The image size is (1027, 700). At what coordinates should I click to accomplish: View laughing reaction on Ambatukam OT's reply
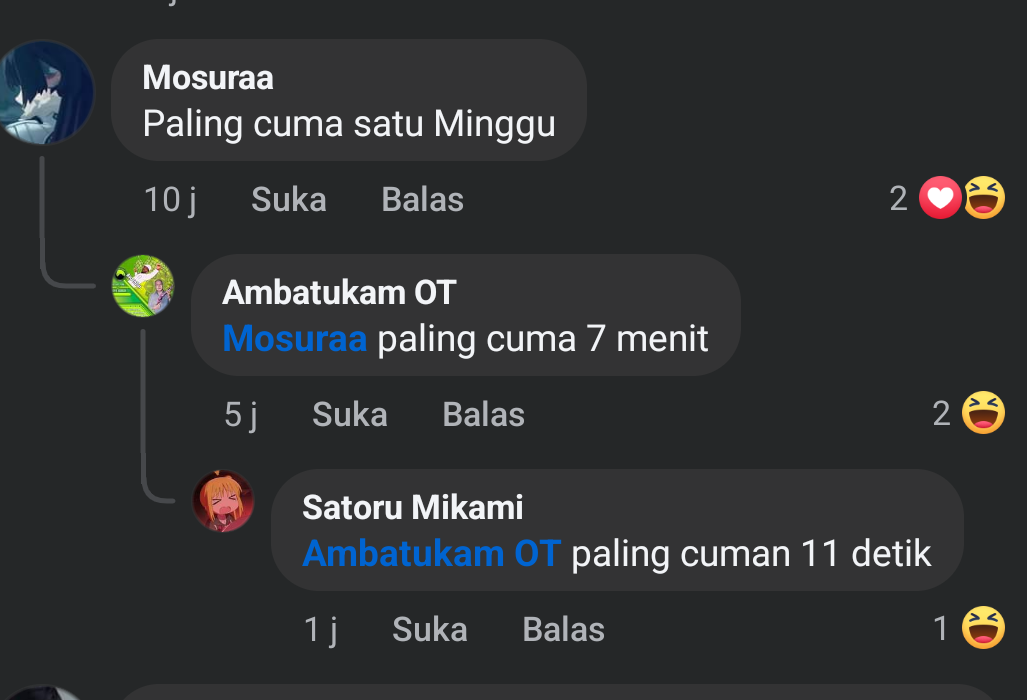(983, 413)
